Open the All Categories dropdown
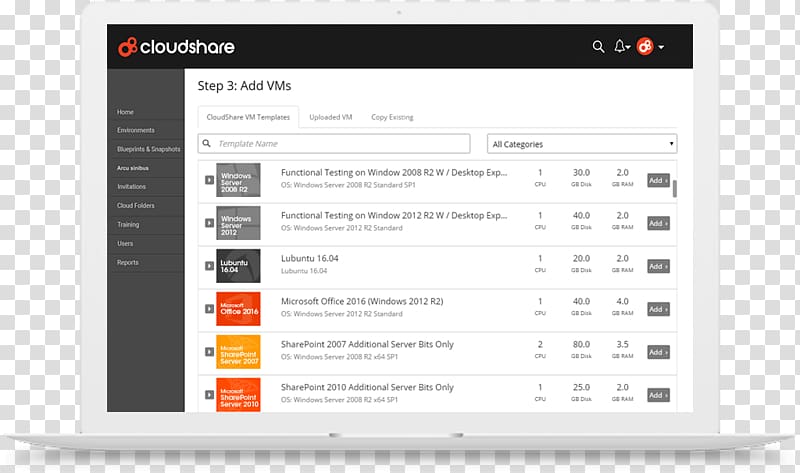The height and width of the screenshot is (473, 800). [582, 144]
